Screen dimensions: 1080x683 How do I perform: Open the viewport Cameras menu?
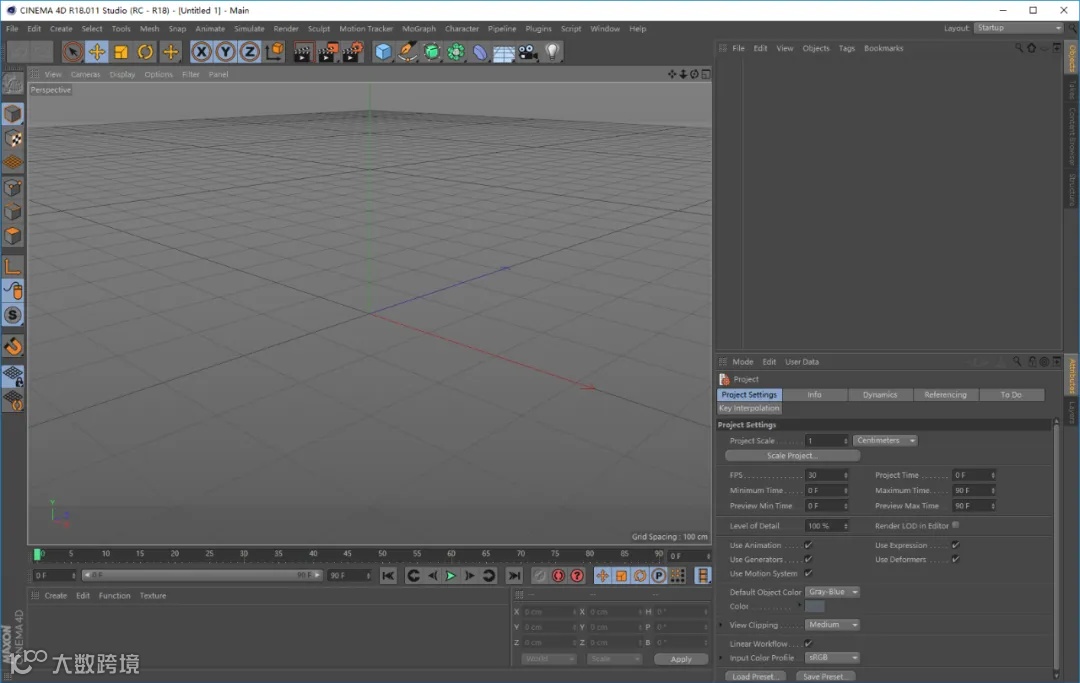click(85, 74)
